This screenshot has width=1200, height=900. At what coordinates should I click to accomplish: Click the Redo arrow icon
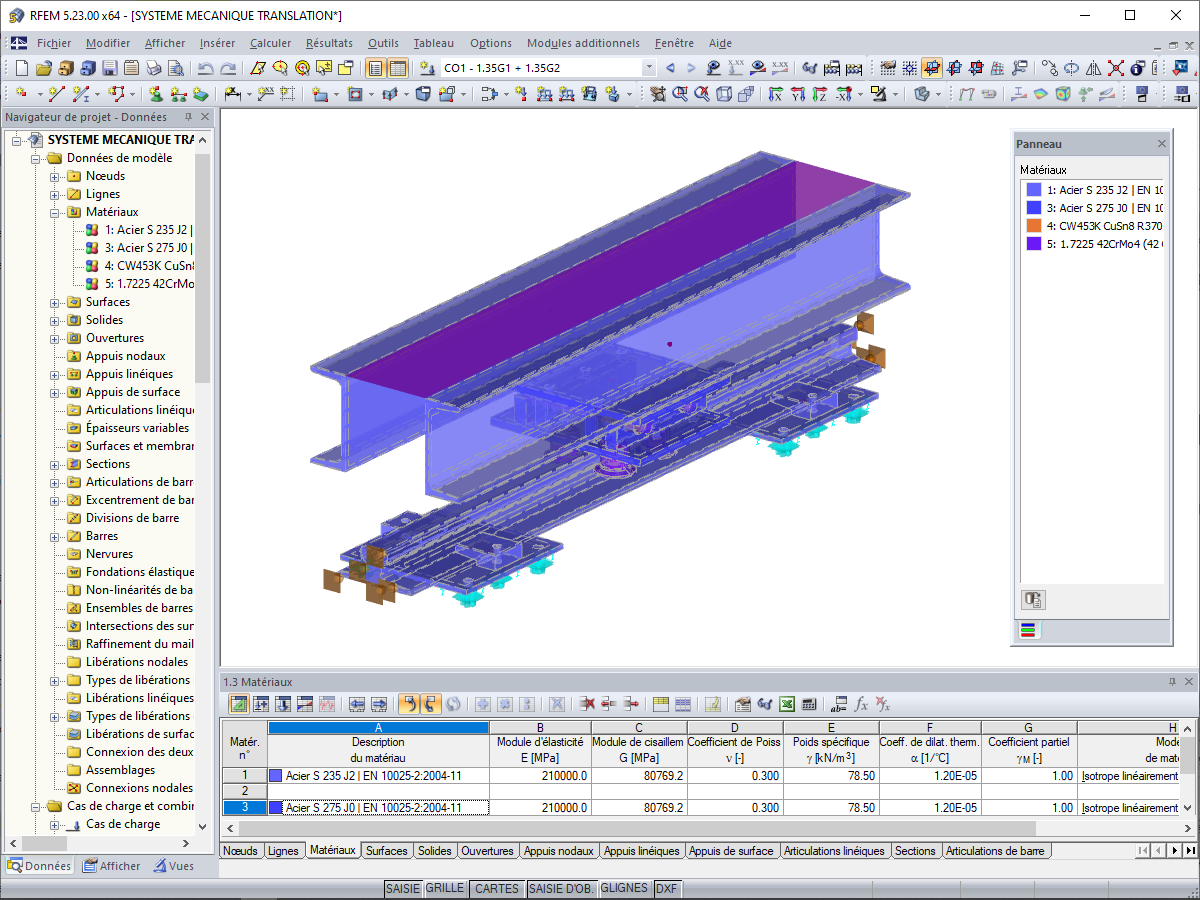tap(228, 68)
